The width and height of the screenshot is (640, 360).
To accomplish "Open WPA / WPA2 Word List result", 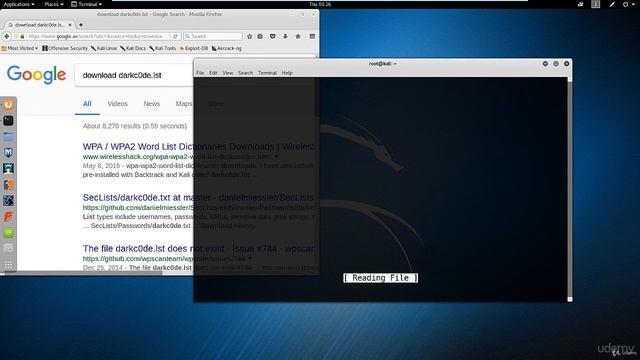I will tap(199, 146).
